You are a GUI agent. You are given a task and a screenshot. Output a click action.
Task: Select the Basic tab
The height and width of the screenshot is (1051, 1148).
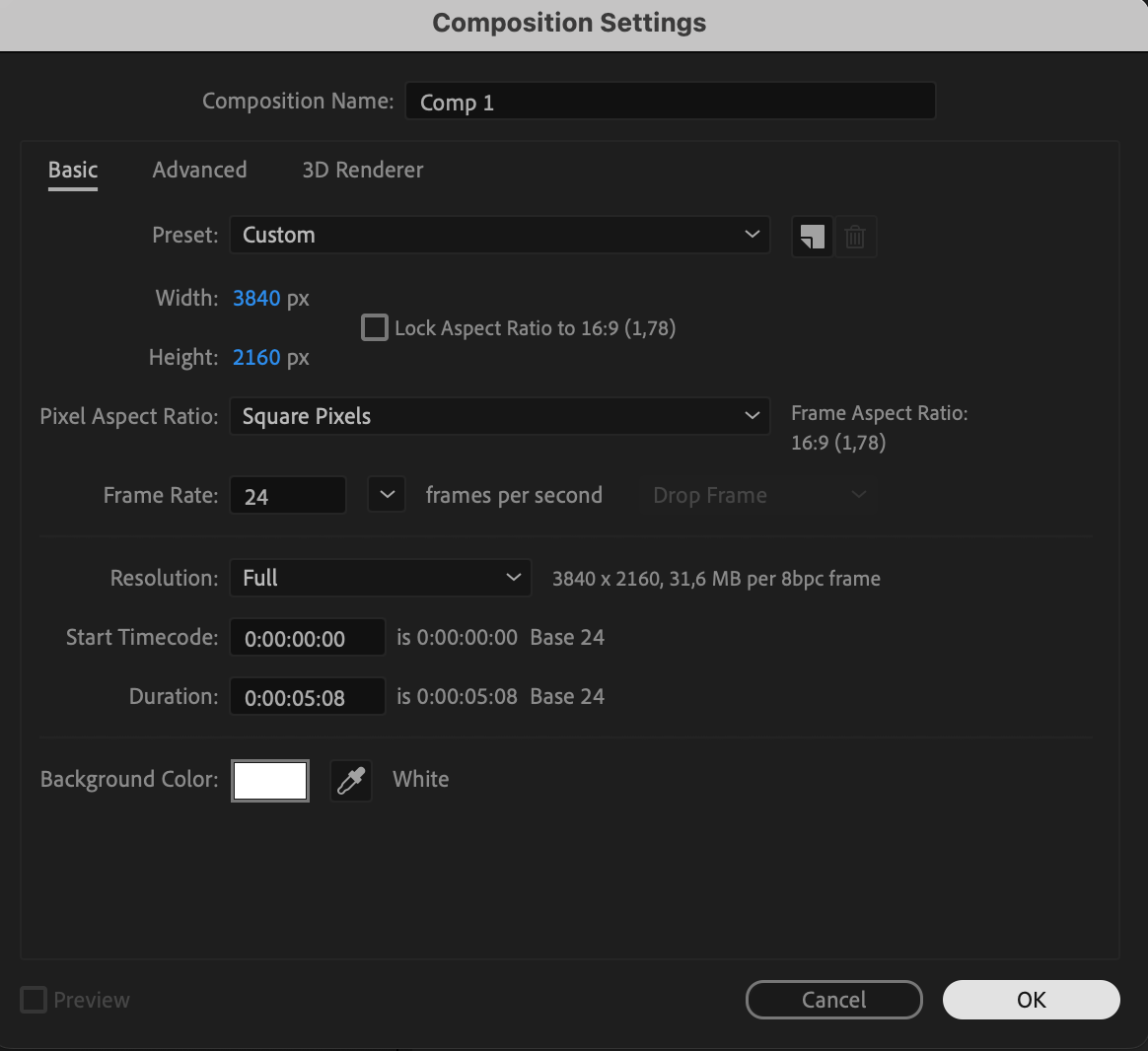point(73,170)
